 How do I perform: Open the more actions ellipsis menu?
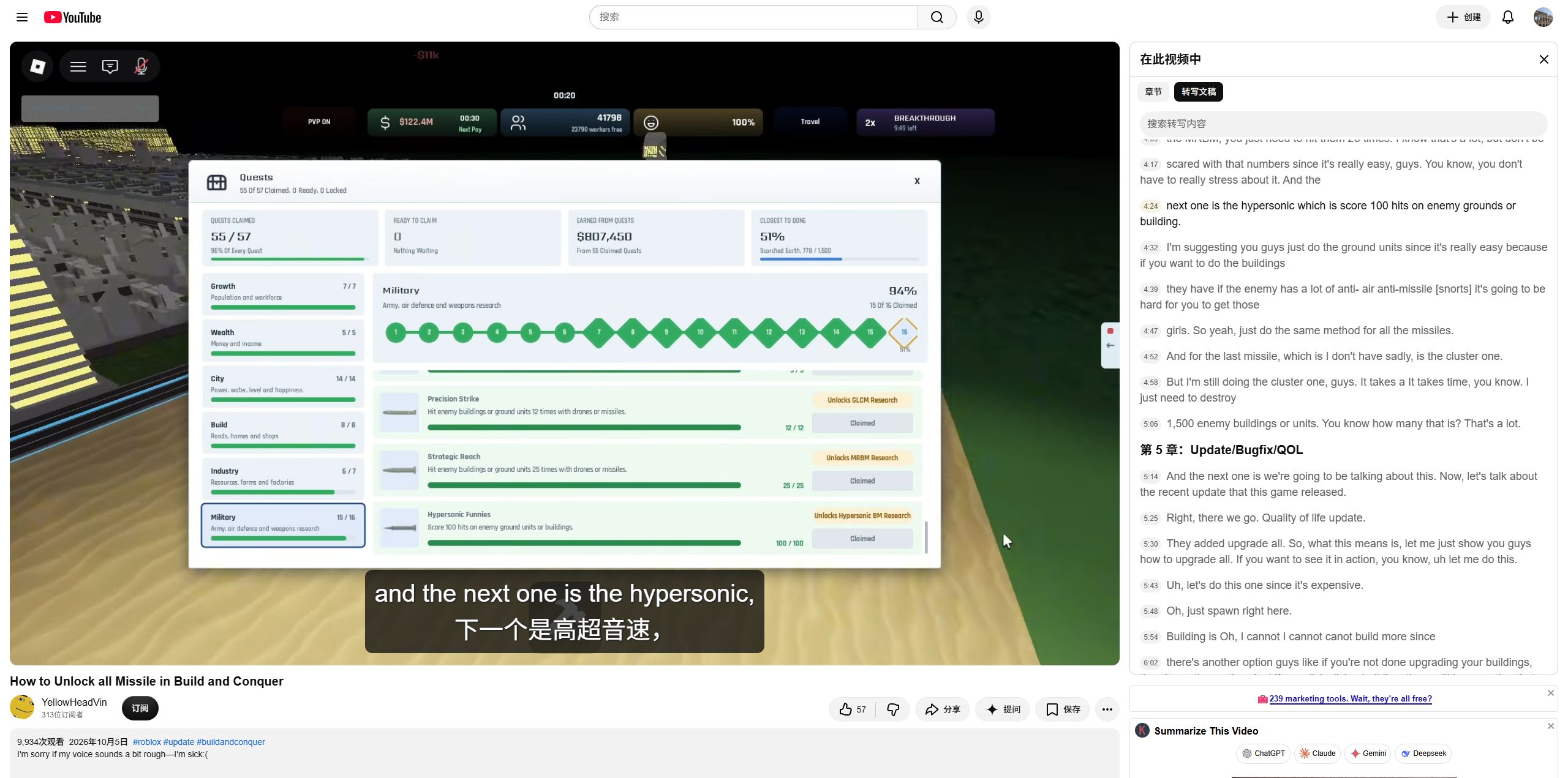[1107, 709]
